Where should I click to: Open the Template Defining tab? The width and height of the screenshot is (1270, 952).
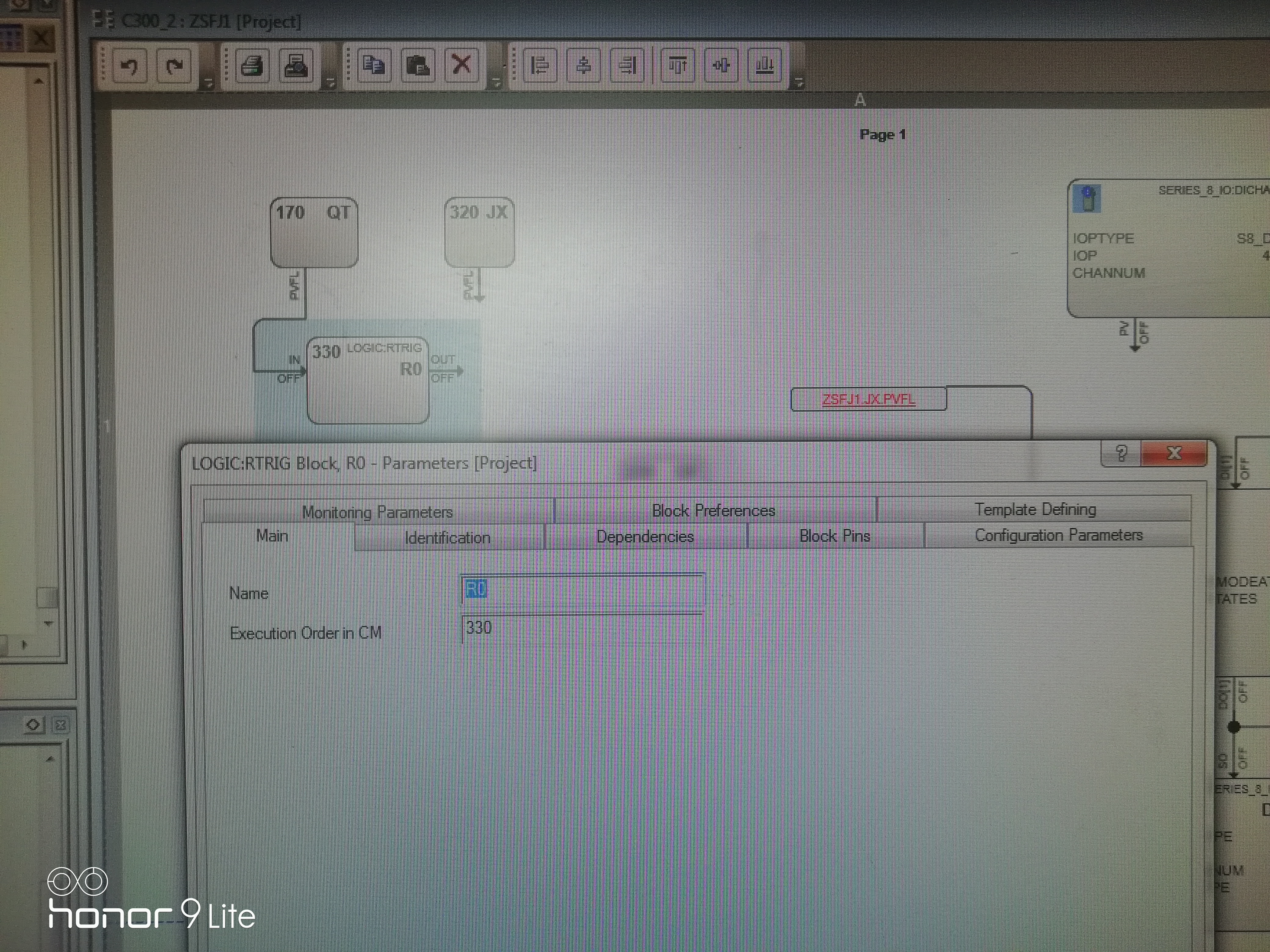coord(1035,509)
